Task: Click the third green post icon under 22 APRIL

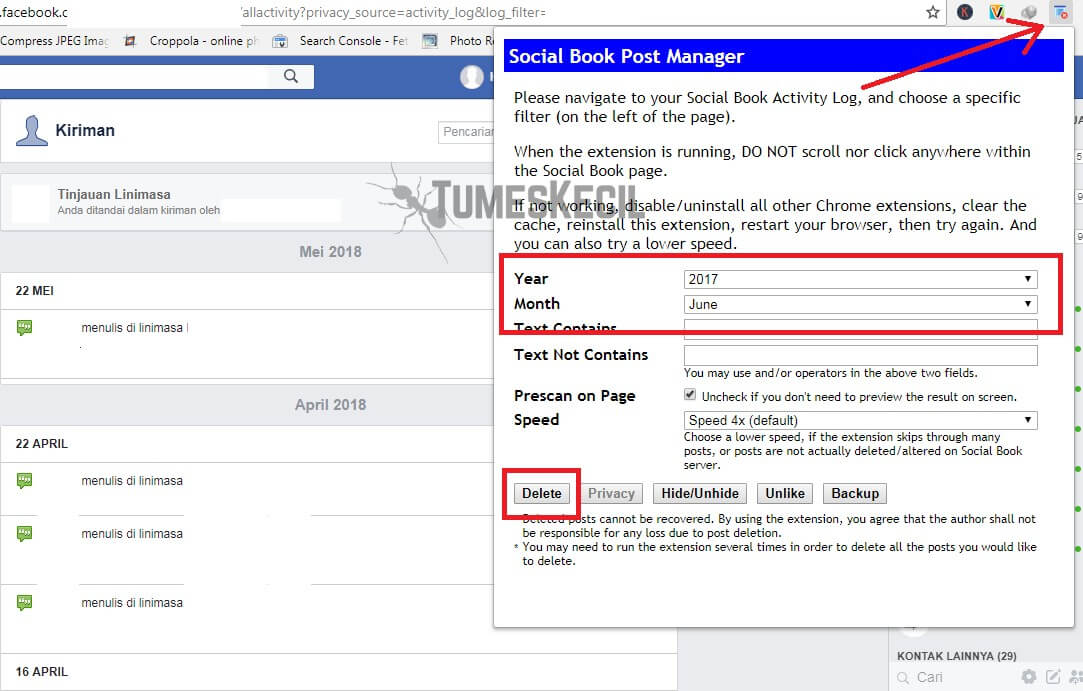Action: (x=24, y=603)
